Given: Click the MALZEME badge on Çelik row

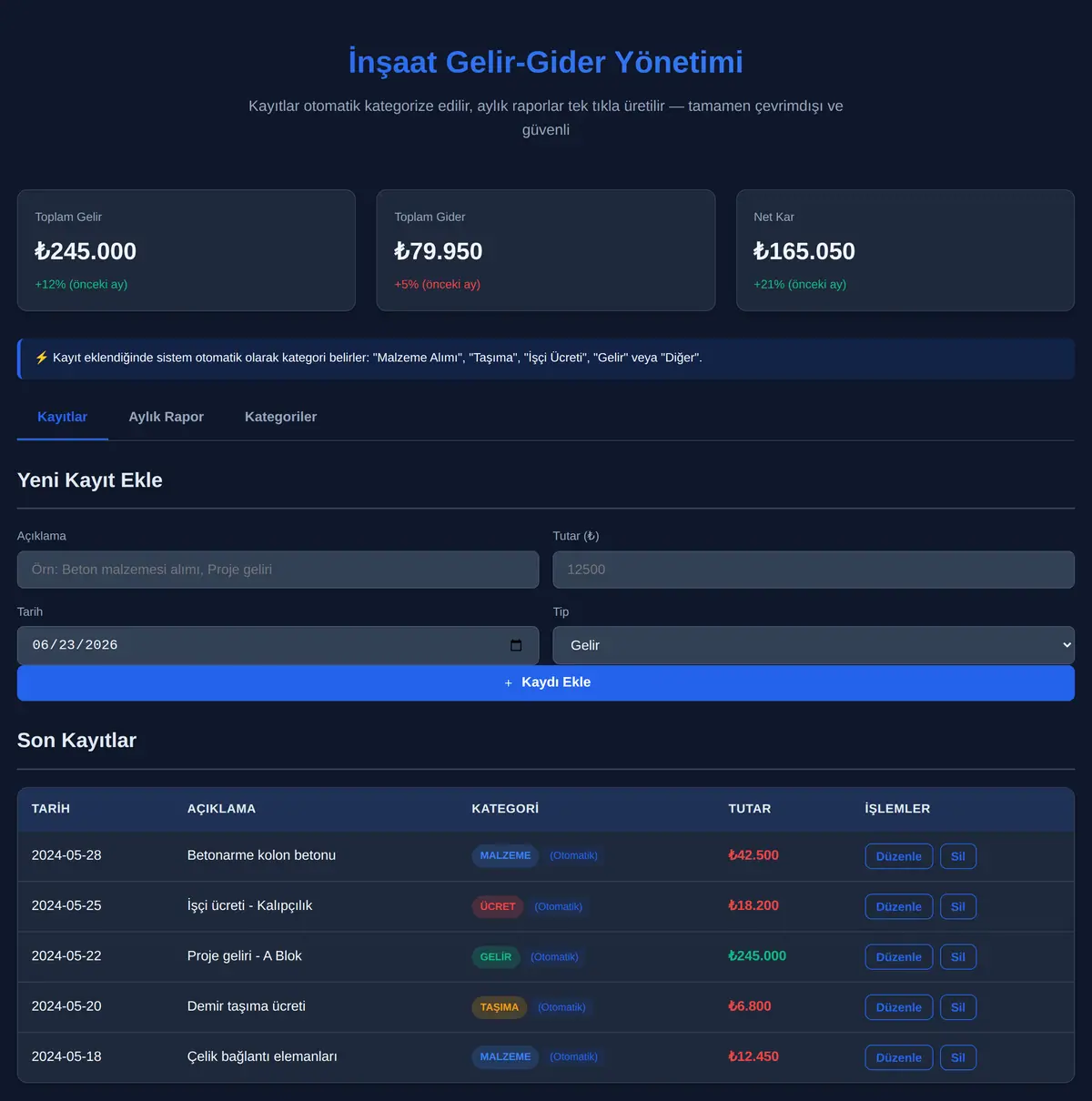Looking at the screenshot, I should (506, 1057).
